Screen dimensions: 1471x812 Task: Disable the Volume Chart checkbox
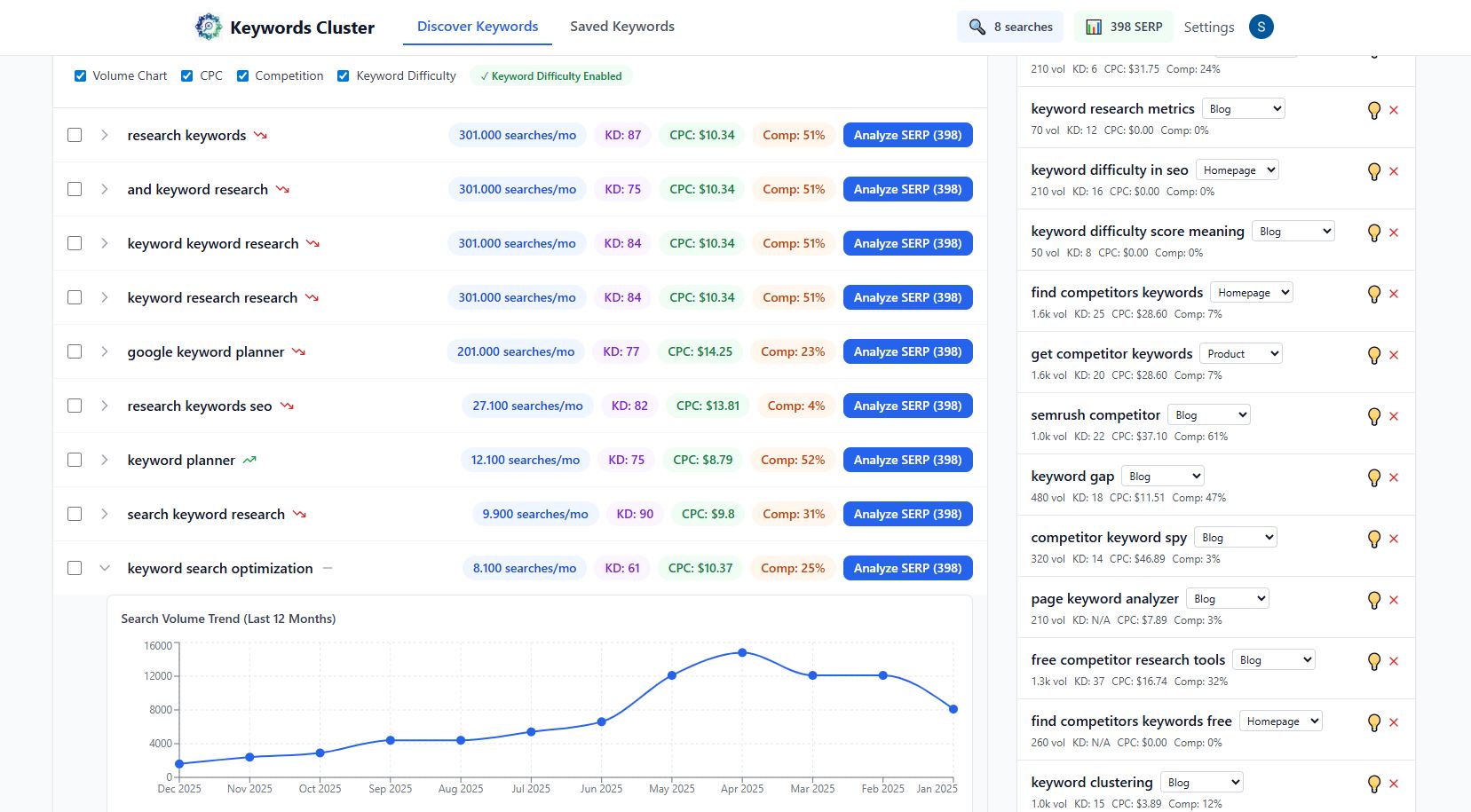point(80,75)
